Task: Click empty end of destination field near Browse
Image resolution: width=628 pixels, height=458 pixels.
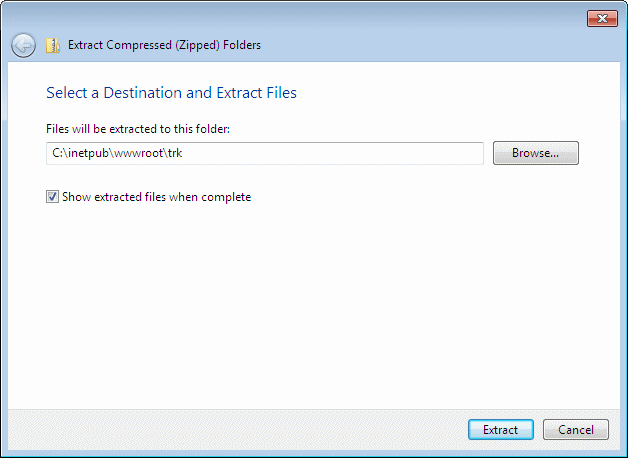Action: tap(401, 153)
